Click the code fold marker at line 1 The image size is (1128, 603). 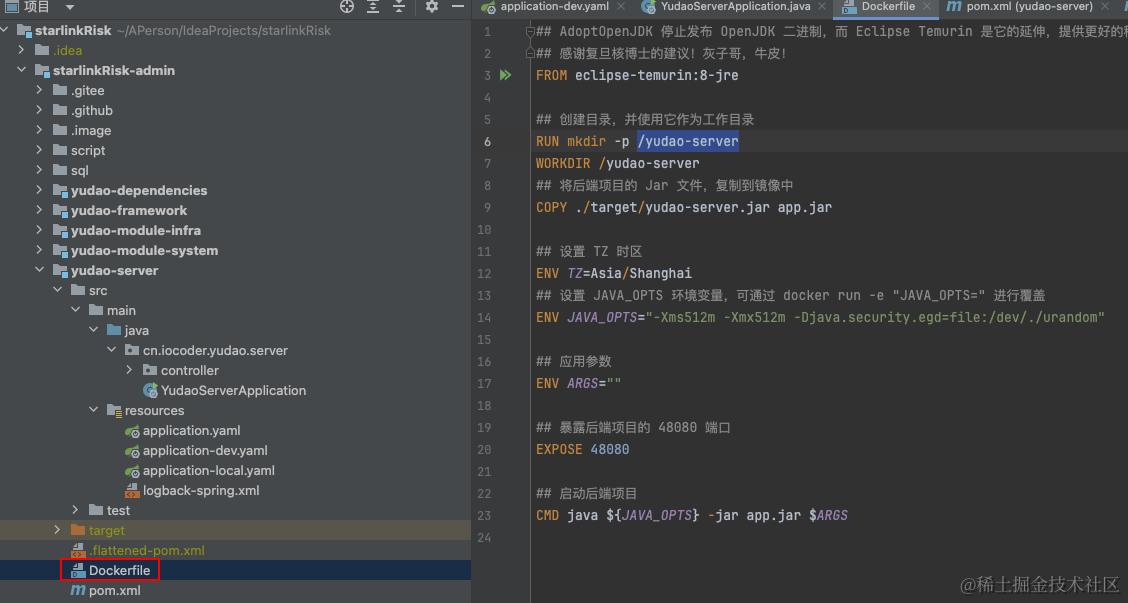529,32
